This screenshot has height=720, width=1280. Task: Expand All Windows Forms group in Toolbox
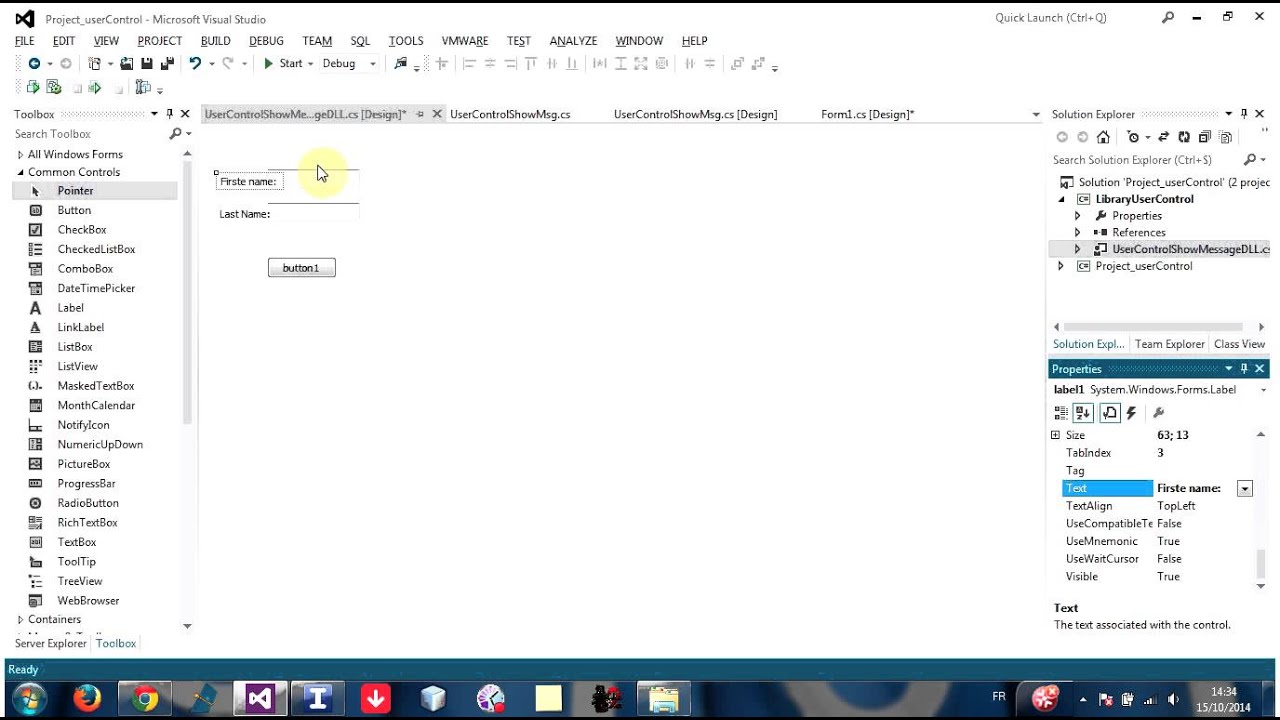click(x=20, y=155)
